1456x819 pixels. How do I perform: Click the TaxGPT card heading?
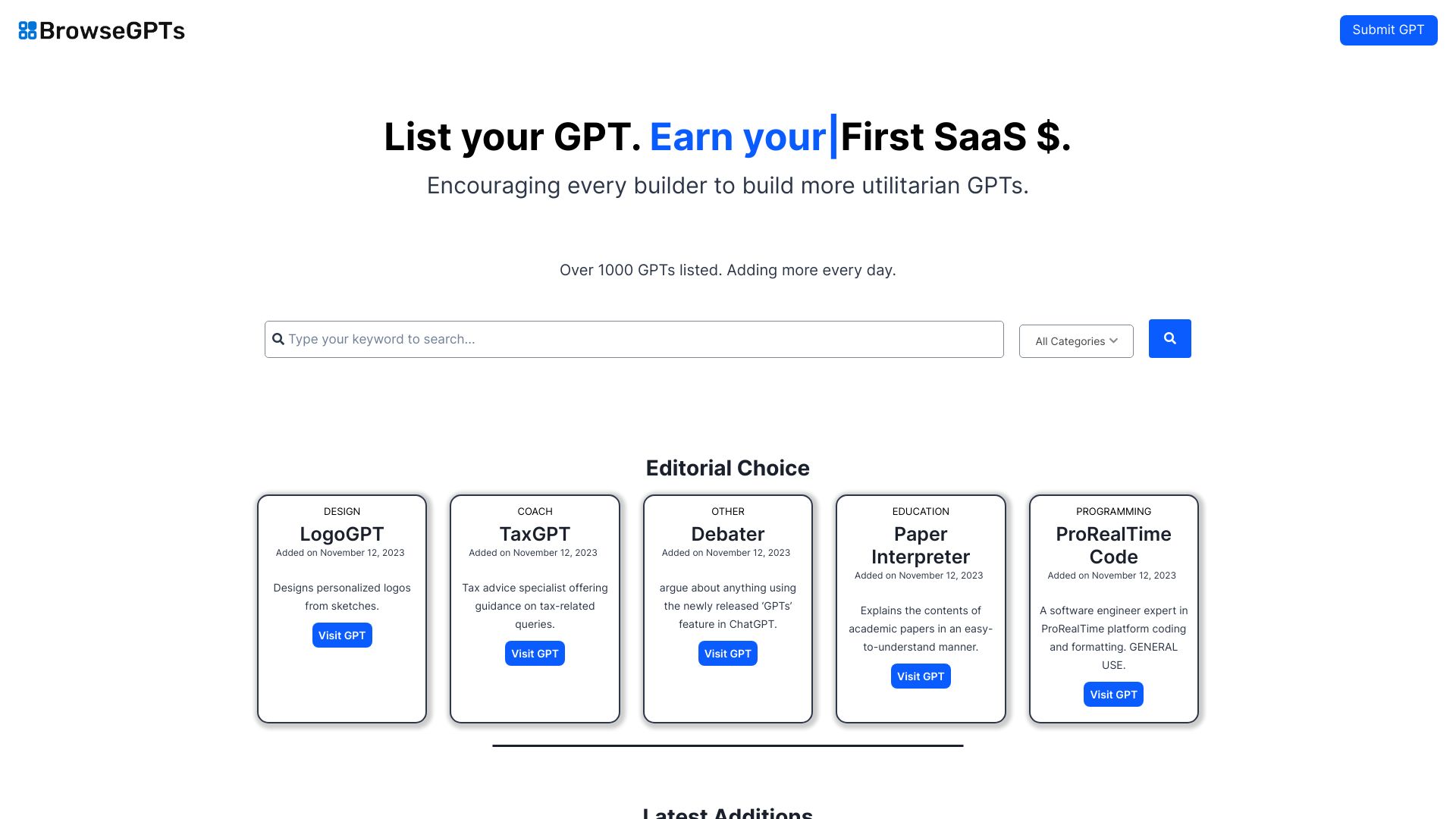coord(535,534)
